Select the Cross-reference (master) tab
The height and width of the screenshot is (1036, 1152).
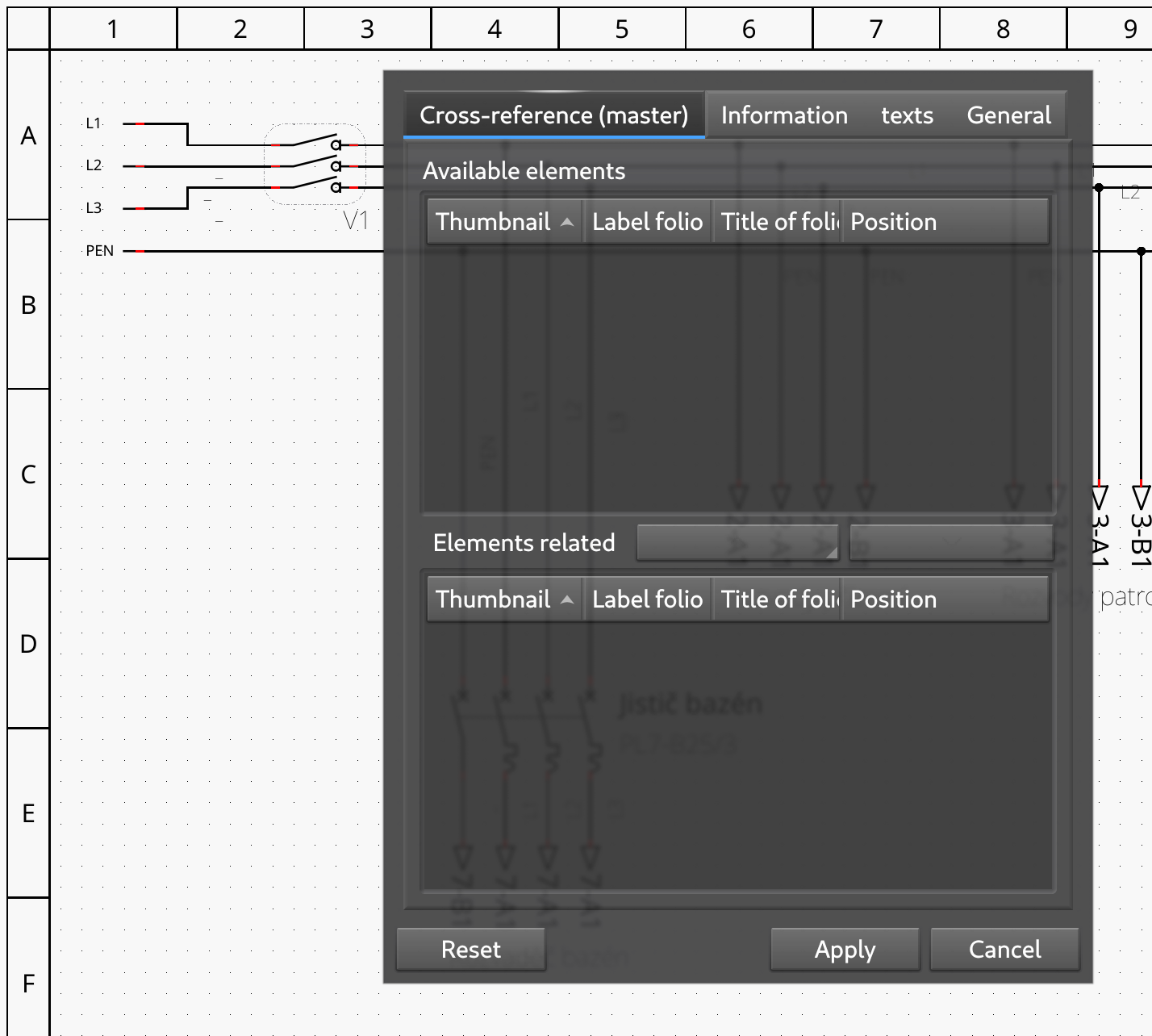[x=553, y=115]
